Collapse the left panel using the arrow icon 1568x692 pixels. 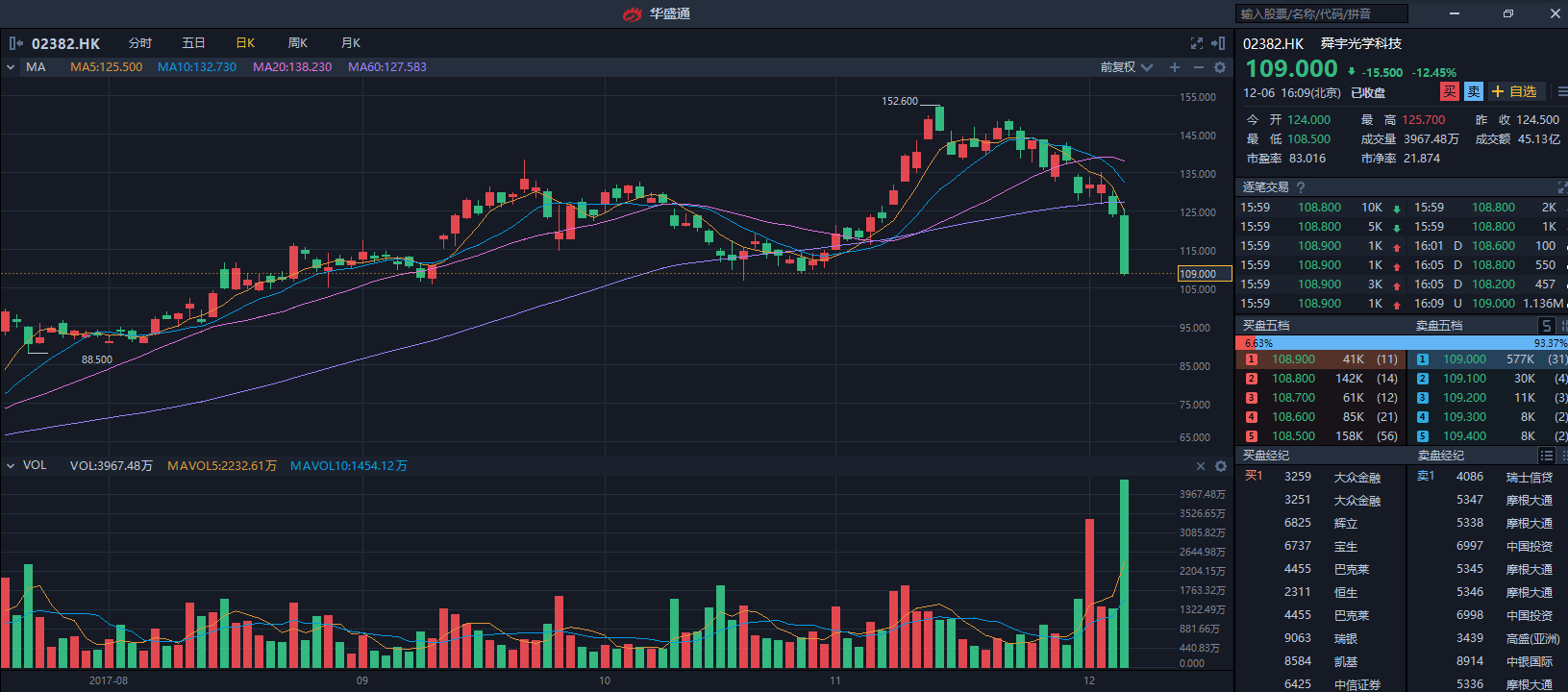pyautogui.click(x=15, y=43)
